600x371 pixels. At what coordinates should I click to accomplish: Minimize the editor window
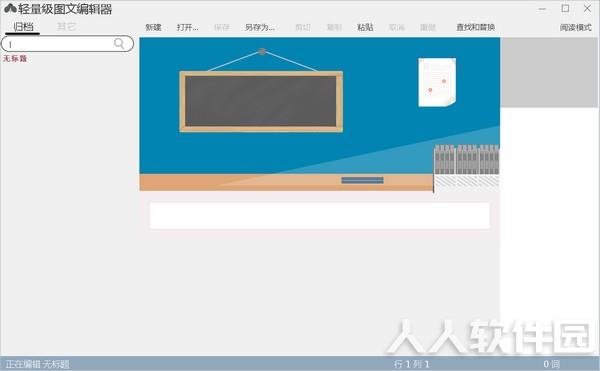click(x=542, y=8)
